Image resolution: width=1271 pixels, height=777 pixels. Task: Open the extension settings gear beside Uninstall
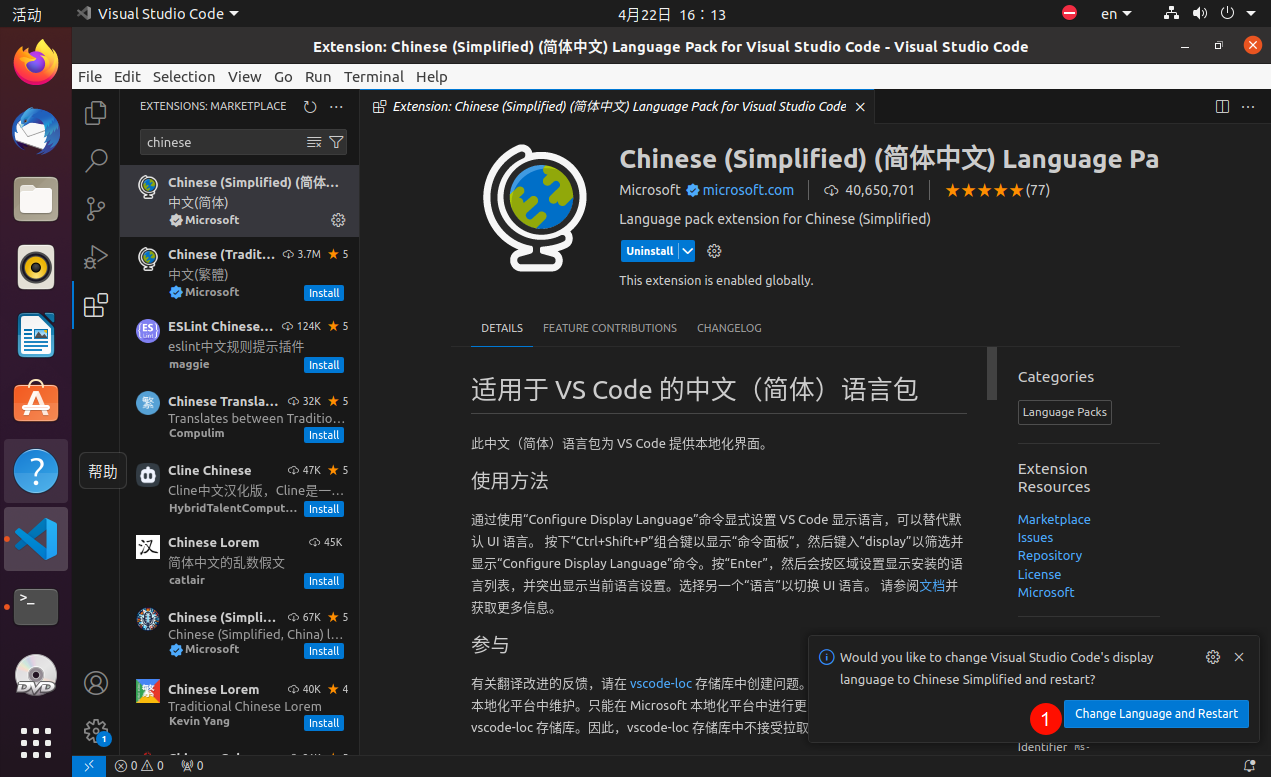714,251
